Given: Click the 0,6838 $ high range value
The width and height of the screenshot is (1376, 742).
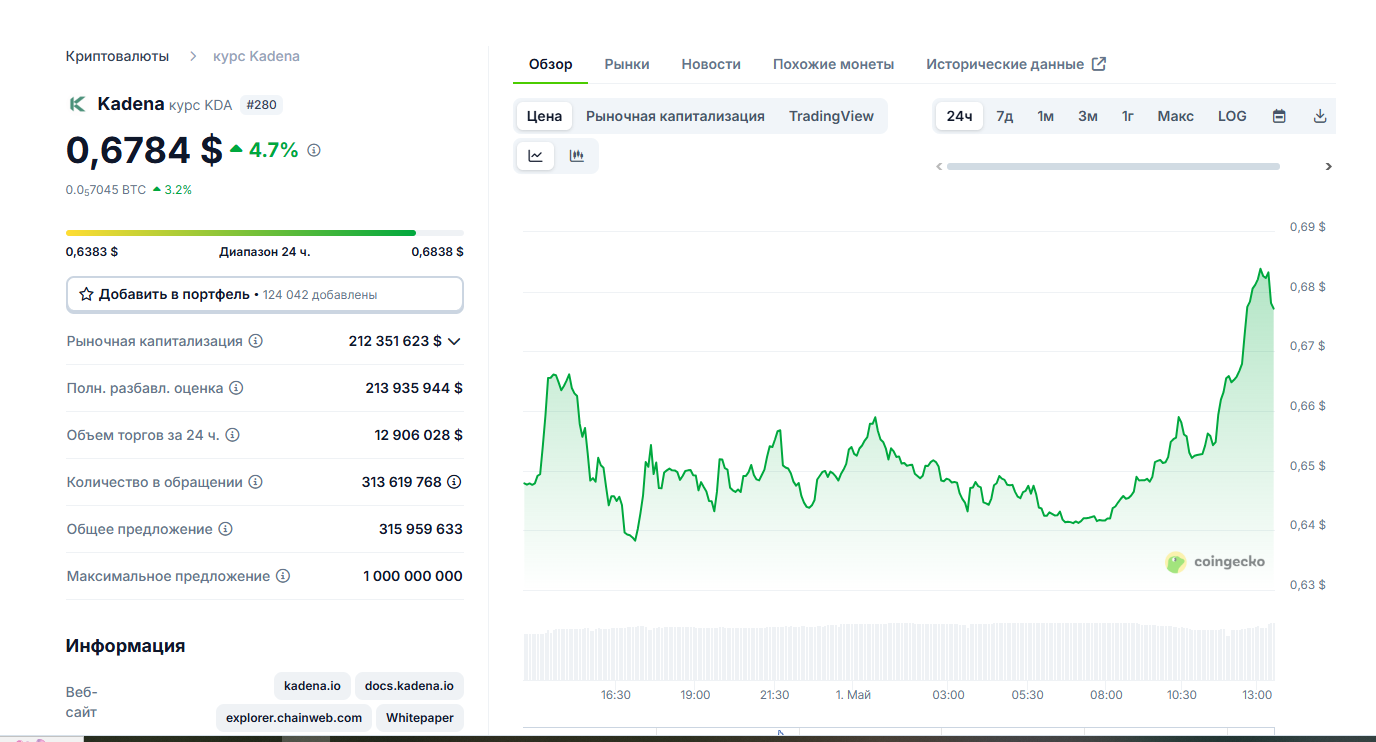Looking at the screenshot, I should pyautogui.click(x=437, y=252).
